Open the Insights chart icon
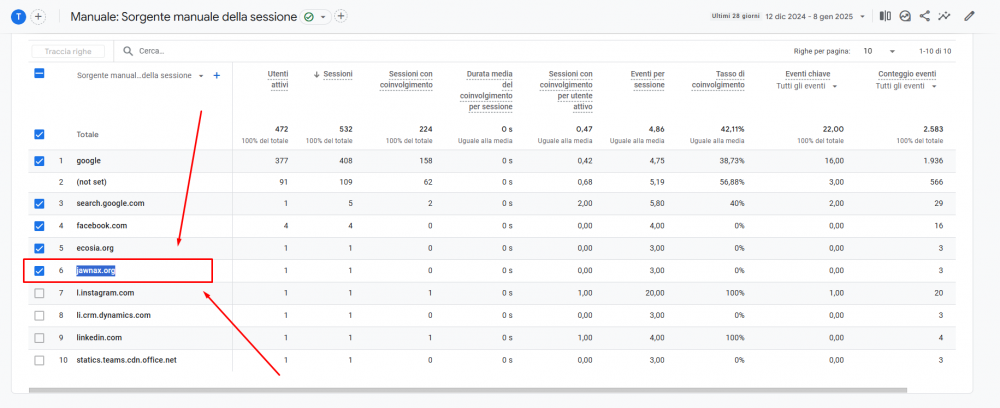The height and width of the screenshot is (408, 1000). [x=905, y=16]
